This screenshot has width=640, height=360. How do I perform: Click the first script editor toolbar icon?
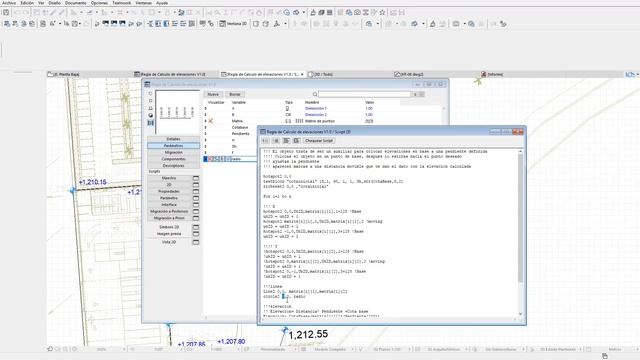pyautogui.click(x=266, y=140)
